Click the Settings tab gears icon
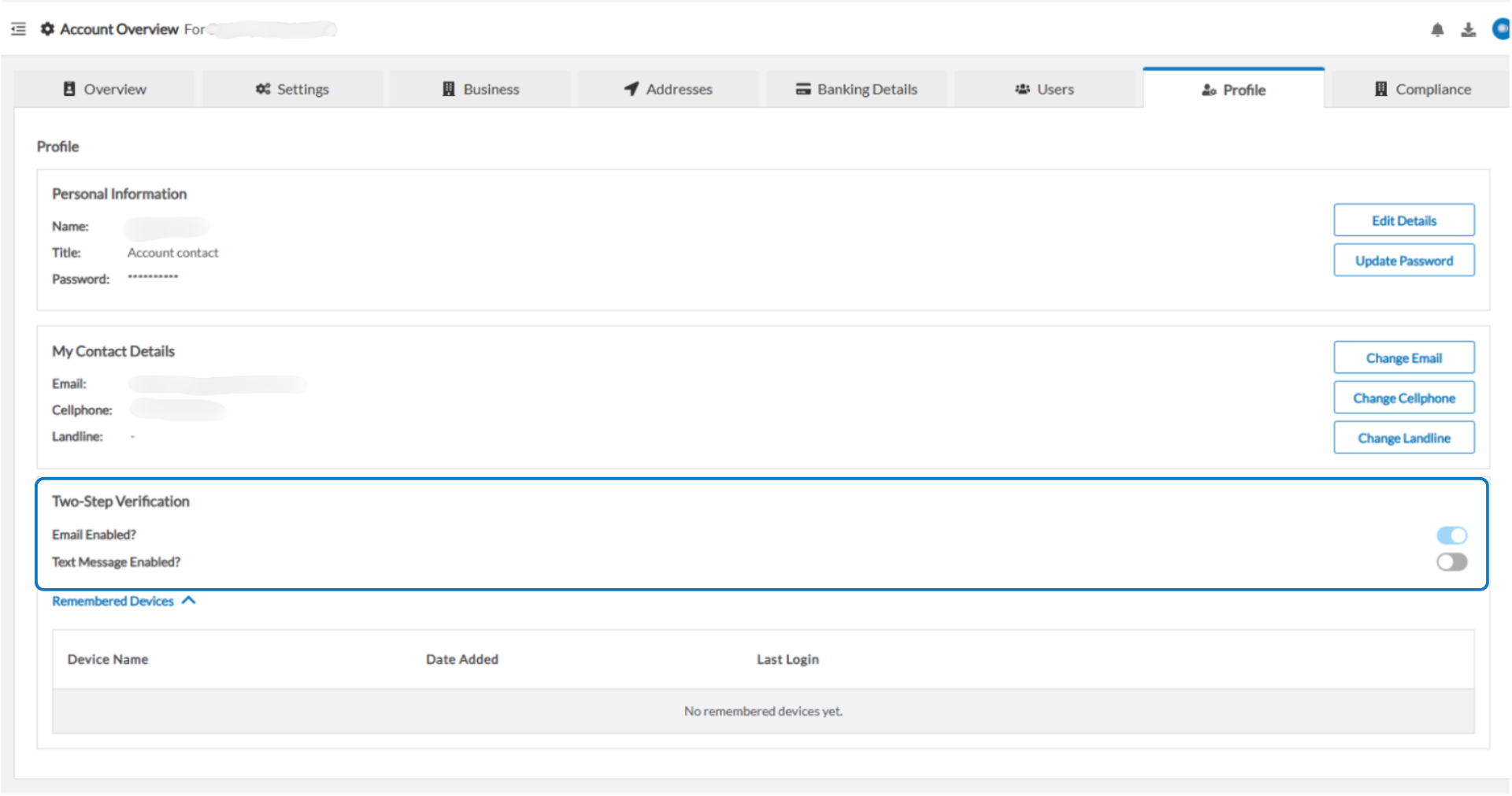 pyautogui.click(x=263, y=89)
